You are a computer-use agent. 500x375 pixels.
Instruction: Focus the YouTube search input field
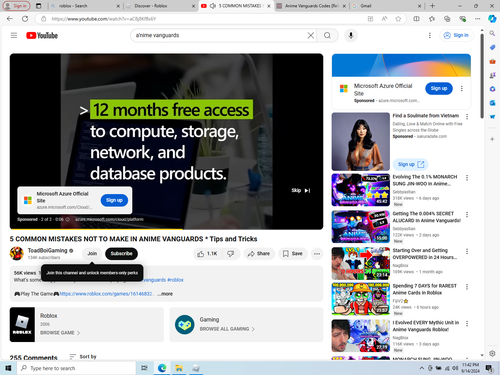220,35
